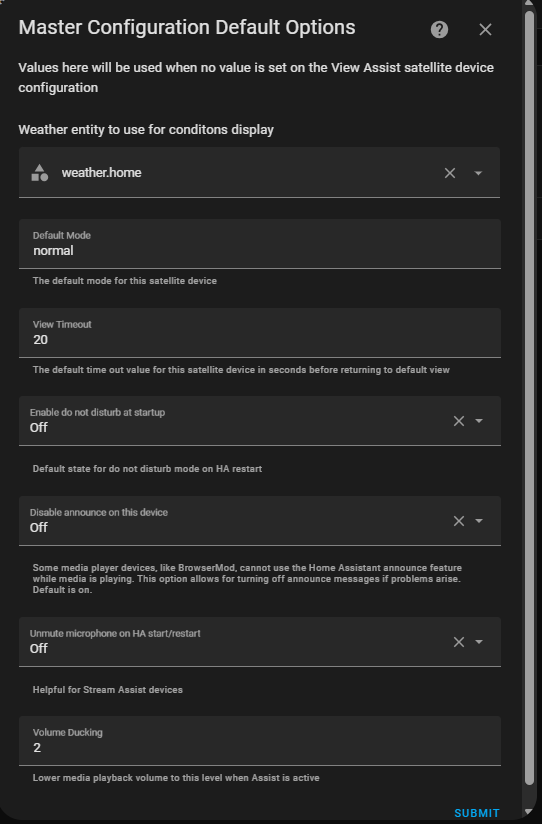Viewport: 542px width, 824px height.
Task: Open the Disable announce dropdown arrow
Action: [479, 521]
